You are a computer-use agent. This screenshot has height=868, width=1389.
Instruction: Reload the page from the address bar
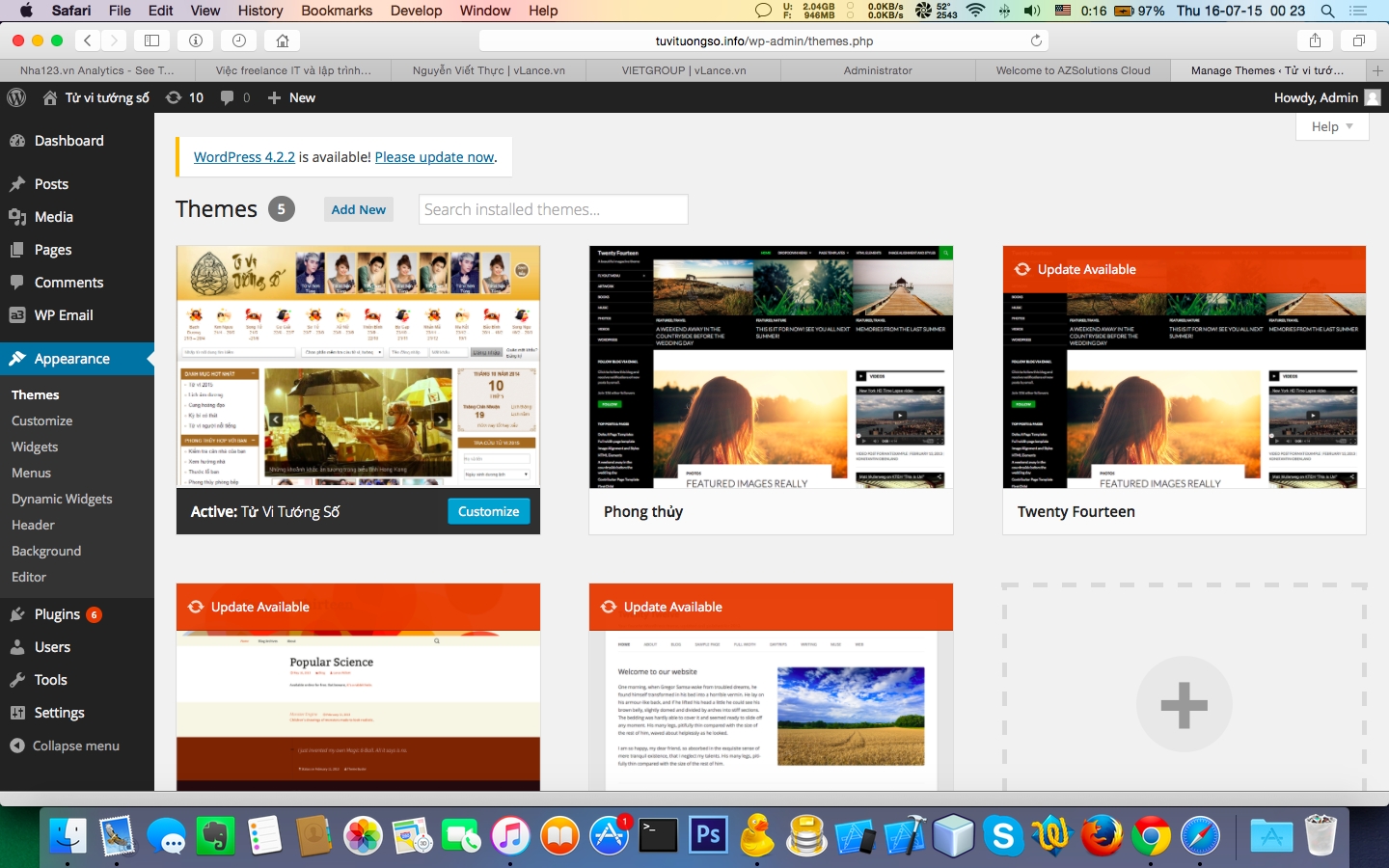point(1036,41)
